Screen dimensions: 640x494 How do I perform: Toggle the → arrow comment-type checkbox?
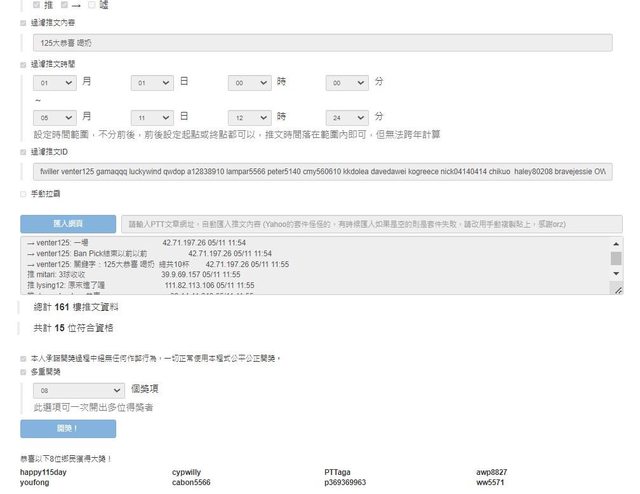(65, 5)
